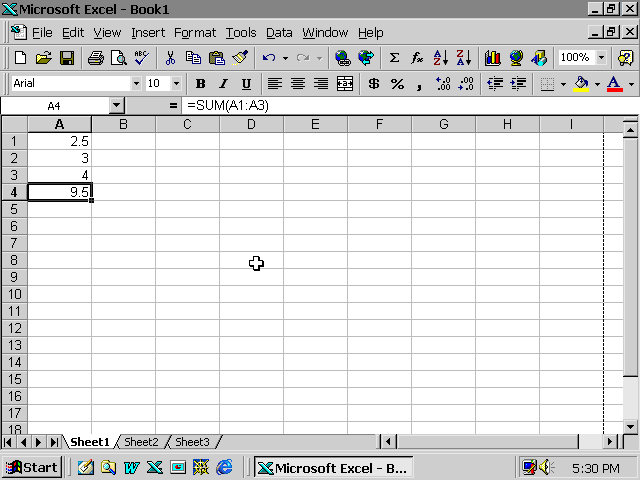The width and height of the screenshot is (640, 480).
Task: Click the Merge and Center icon
Action: (x=345, y=84)
